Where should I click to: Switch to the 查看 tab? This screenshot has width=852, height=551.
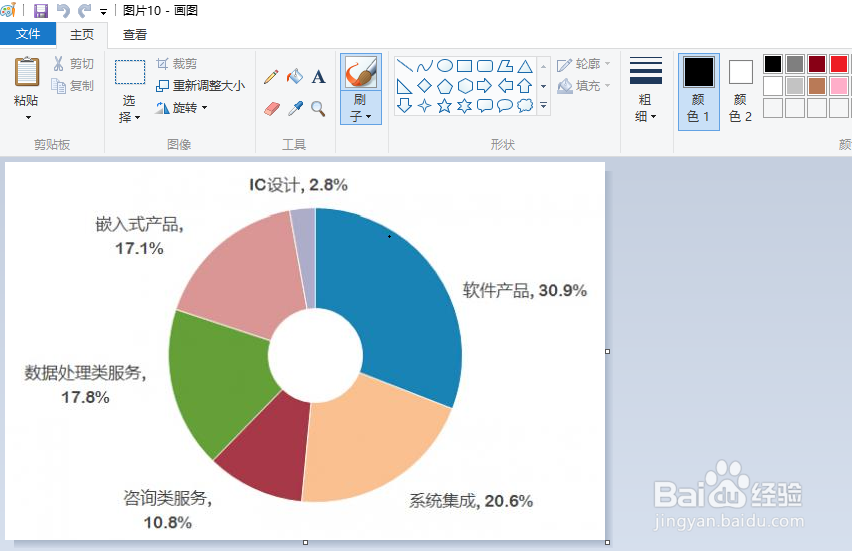point(134,35)
